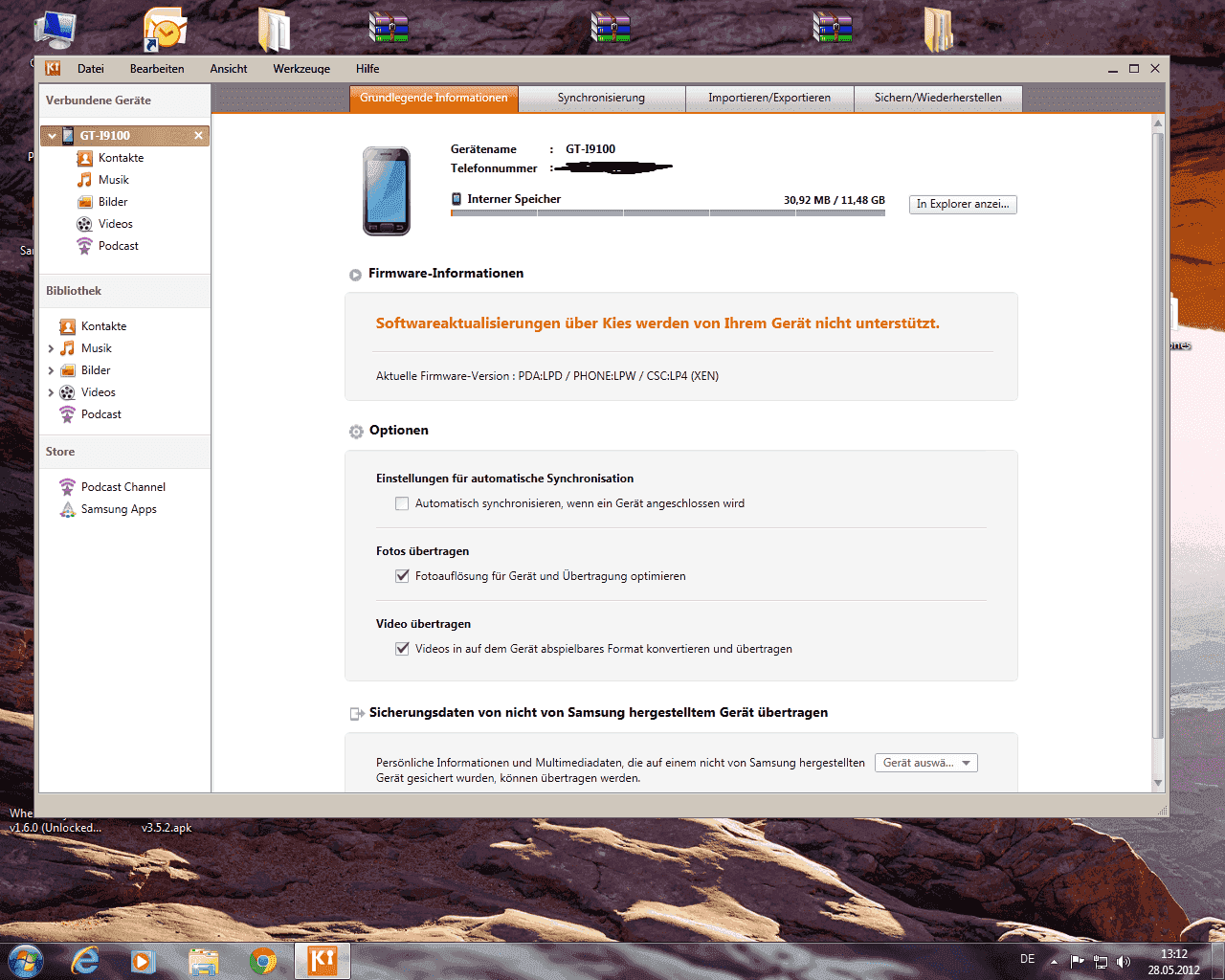Click the Kies logo icon in title bar
The image size is (1225, 980).
point(53,68)
